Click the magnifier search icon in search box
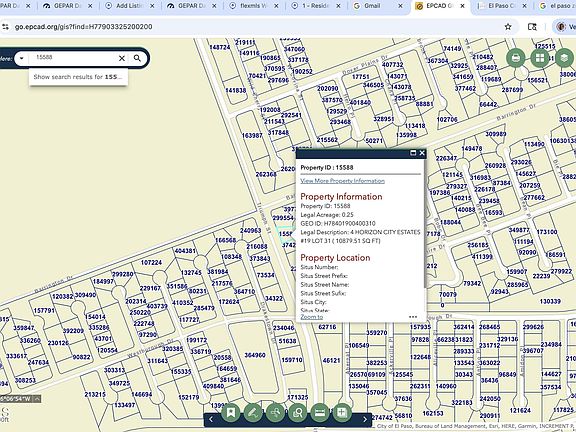The height and width of the screenshot is (432, 576). coord(137,58)
